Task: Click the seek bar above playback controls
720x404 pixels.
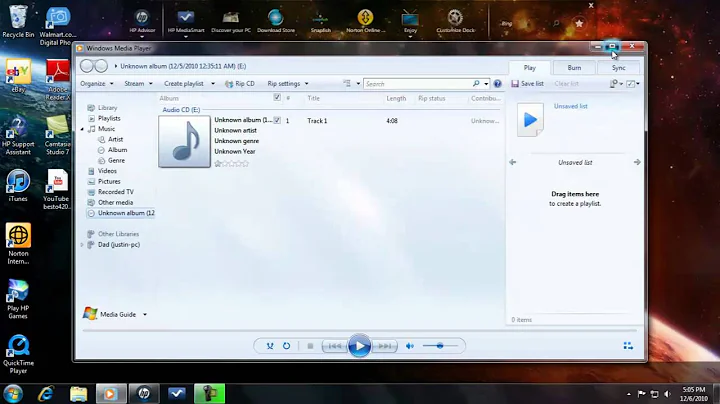Action: (360, 330)
